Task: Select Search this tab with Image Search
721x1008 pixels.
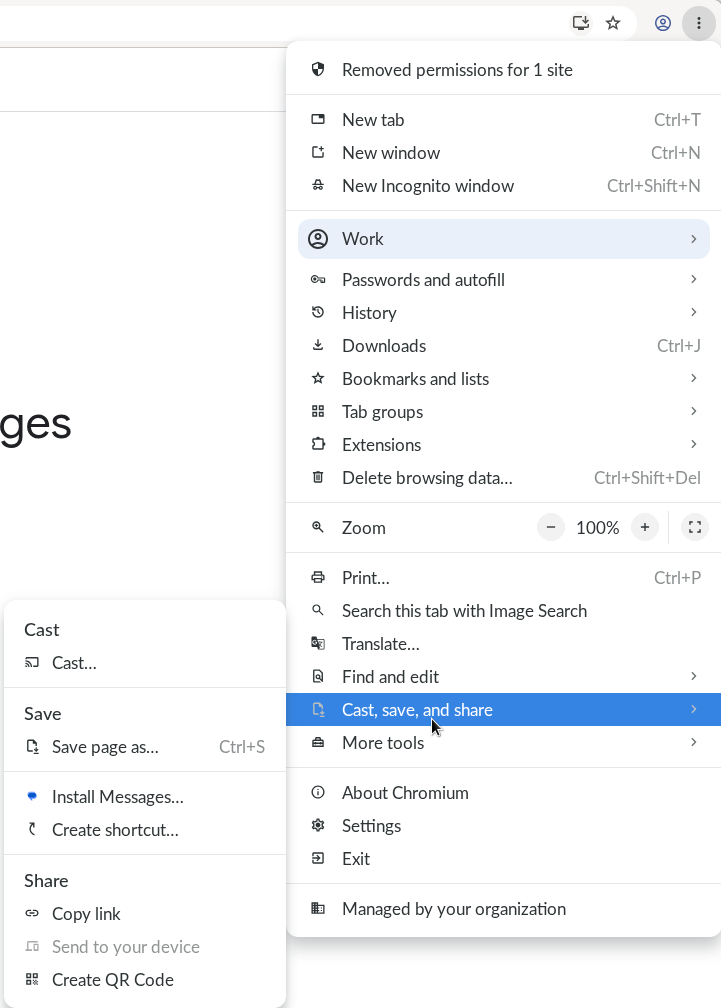Action: [x=504, y=611]
